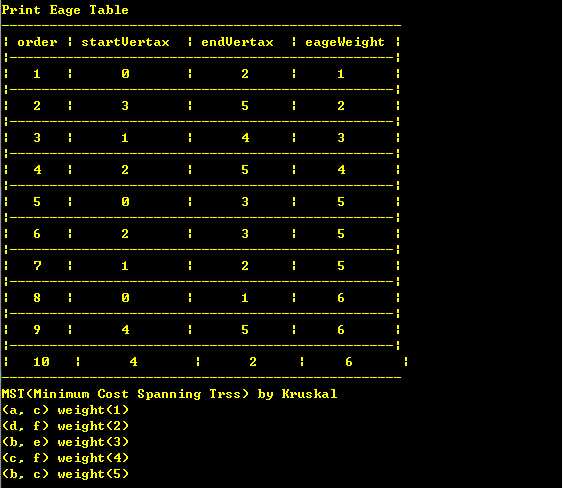Pick endVertax value 4 in order row 3

[245, 138]
